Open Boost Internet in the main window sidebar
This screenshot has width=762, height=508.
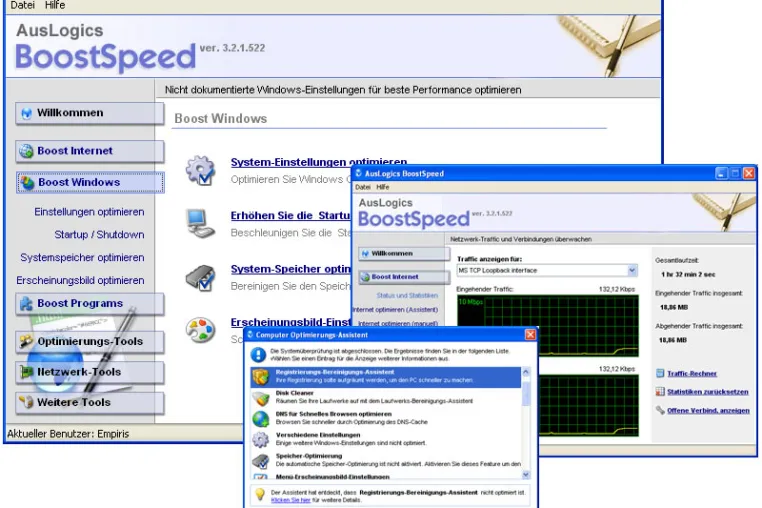[89, 151]
